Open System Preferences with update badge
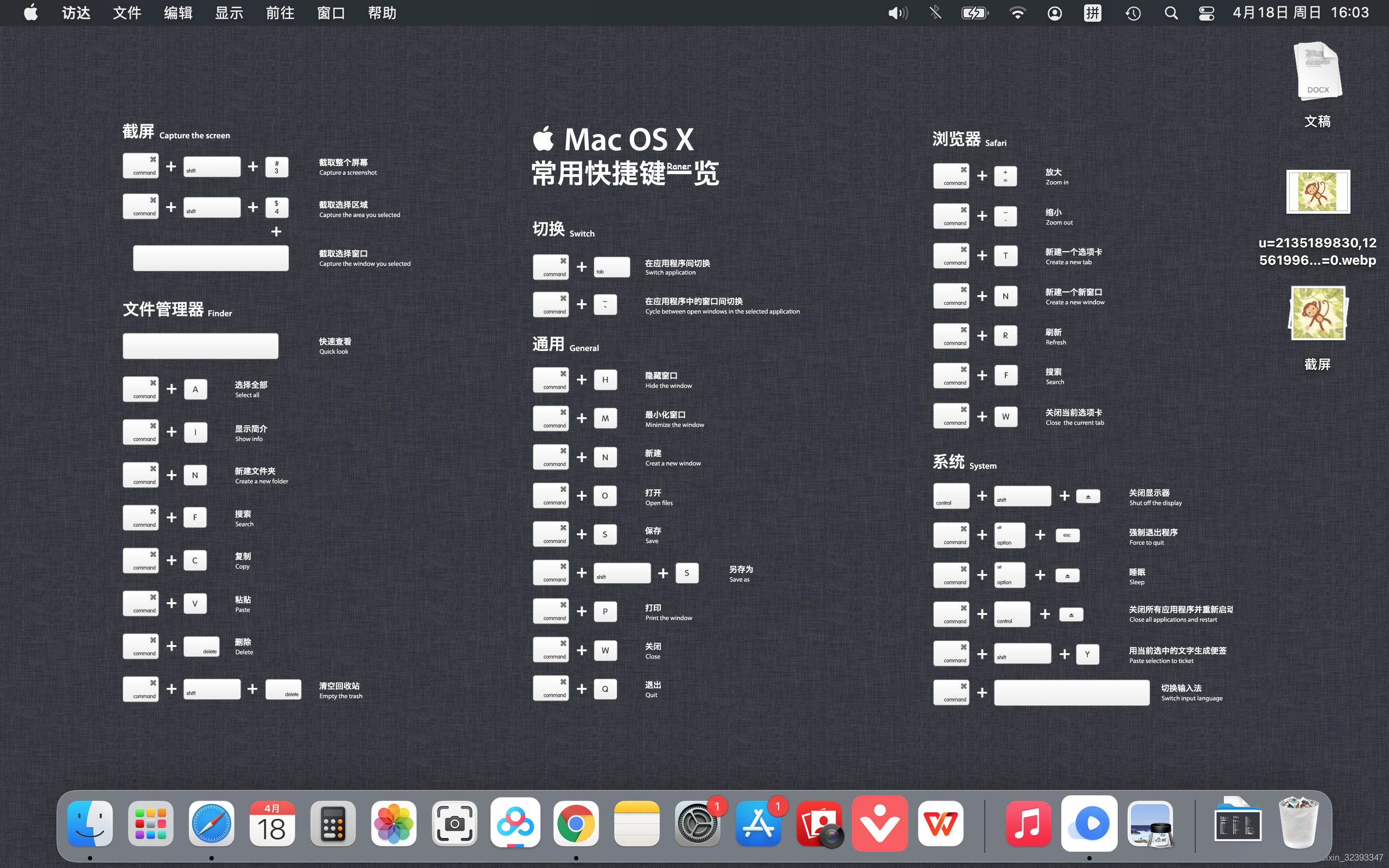Screen dimensions: 1389x868 click(697, 824)
